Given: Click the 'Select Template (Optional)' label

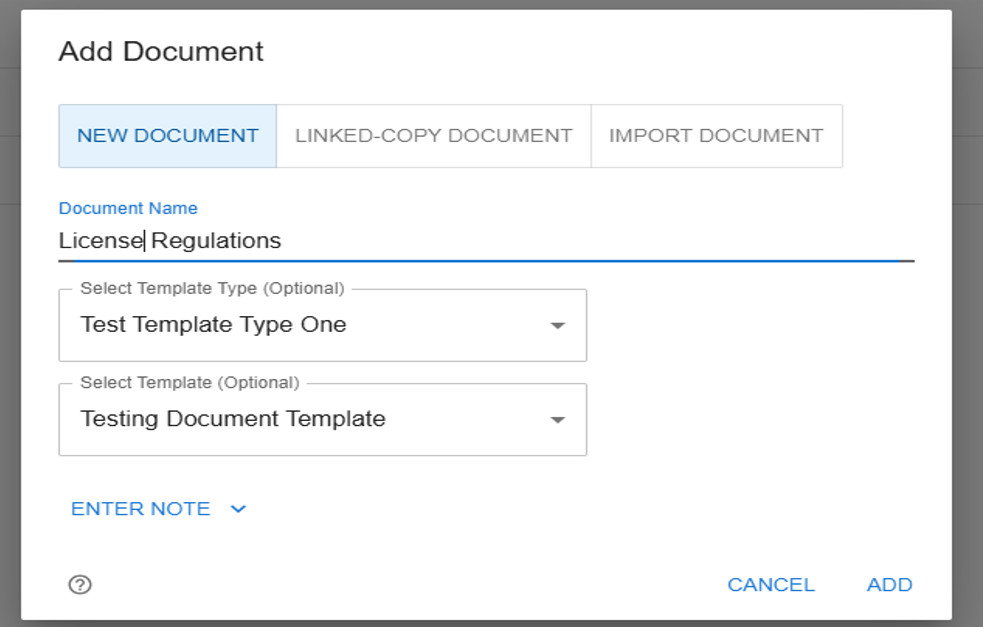Looking at the screenshot, I should 189,382.
